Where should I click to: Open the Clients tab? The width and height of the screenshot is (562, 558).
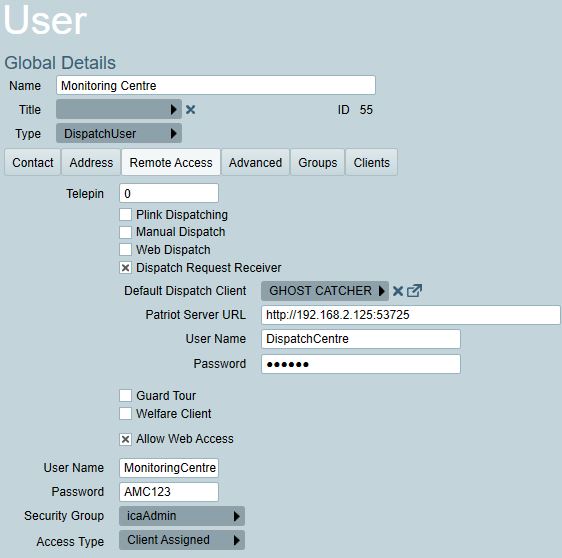point(372,163)
